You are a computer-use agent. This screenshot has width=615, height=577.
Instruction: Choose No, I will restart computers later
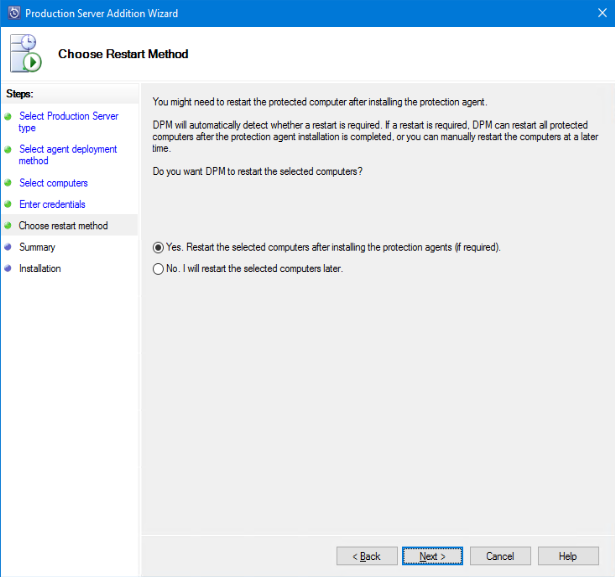[x=158, y=268]
